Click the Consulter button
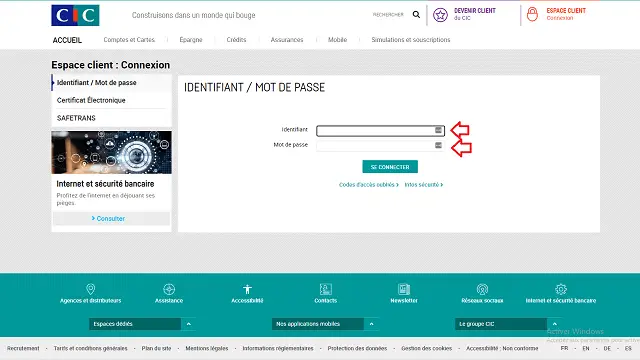Screen dimensions: 640x360 (111, 218)
